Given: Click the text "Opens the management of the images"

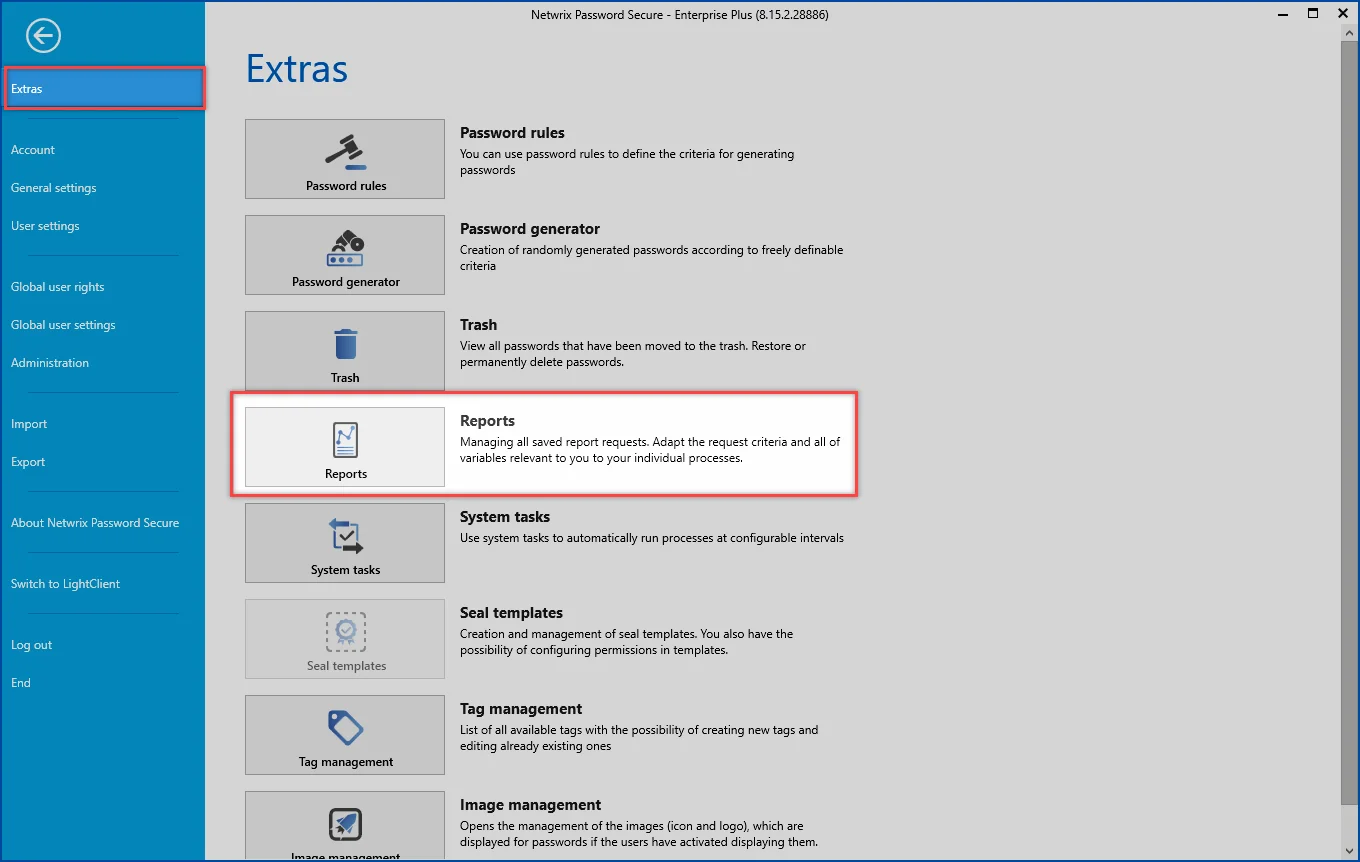Looking at the screenshot, I should click(x=558, y=826).
